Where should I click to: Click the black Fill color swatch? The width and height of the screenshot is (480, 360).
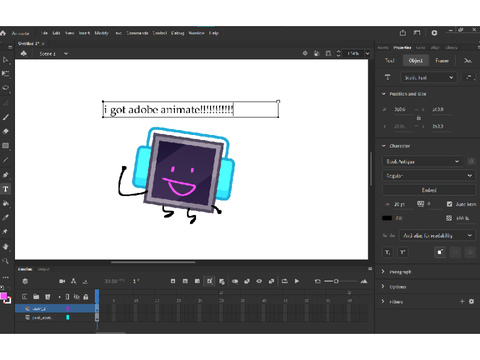(x=387, y=218)
